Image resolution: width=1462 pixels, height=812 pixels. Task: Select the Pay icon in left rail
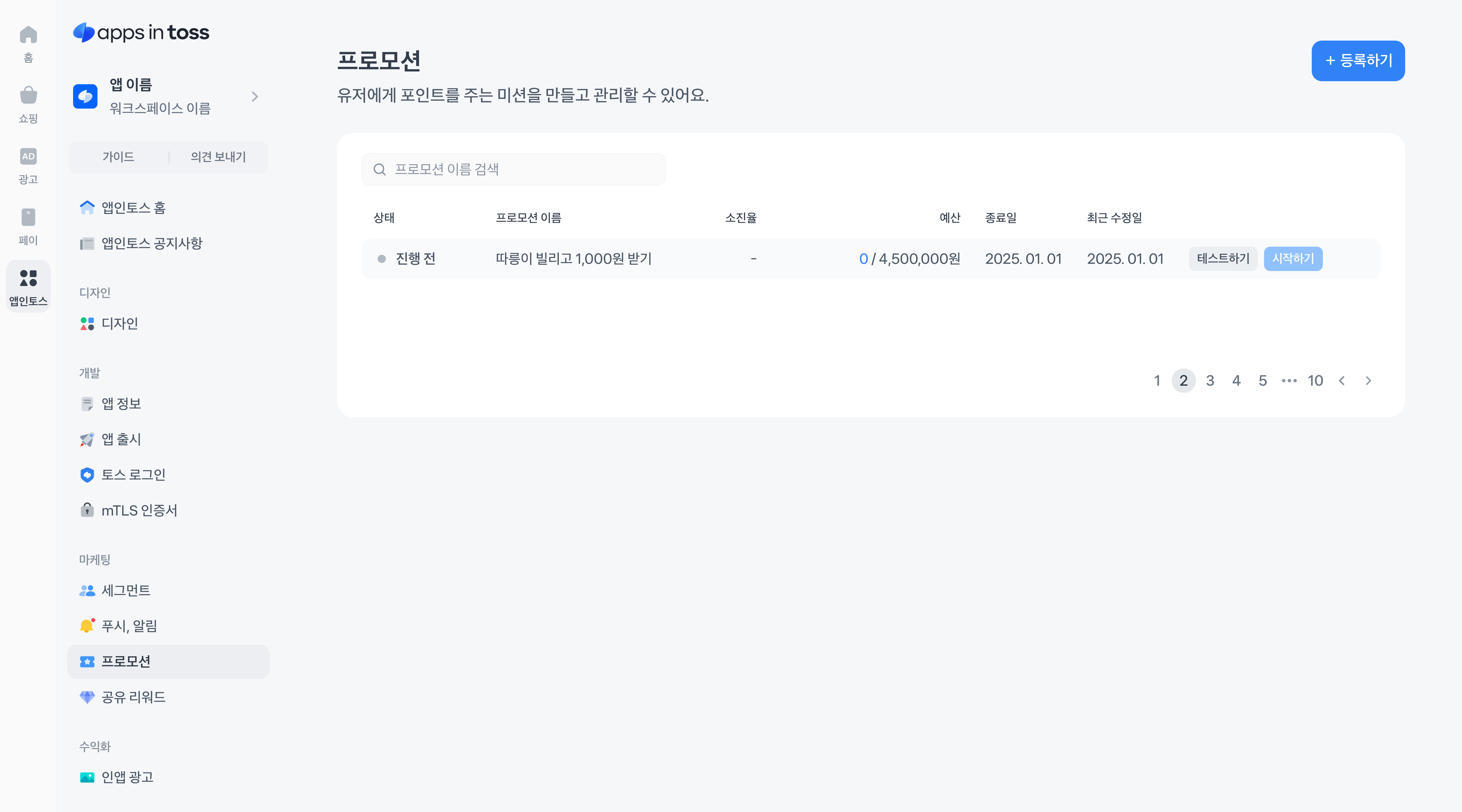click(x=28, y=217)
